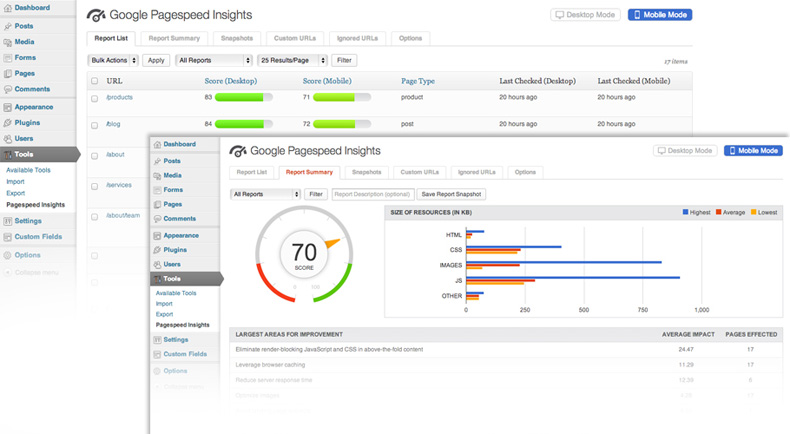
Task: Click the blue Highest legend swatch
Action: 685,212
